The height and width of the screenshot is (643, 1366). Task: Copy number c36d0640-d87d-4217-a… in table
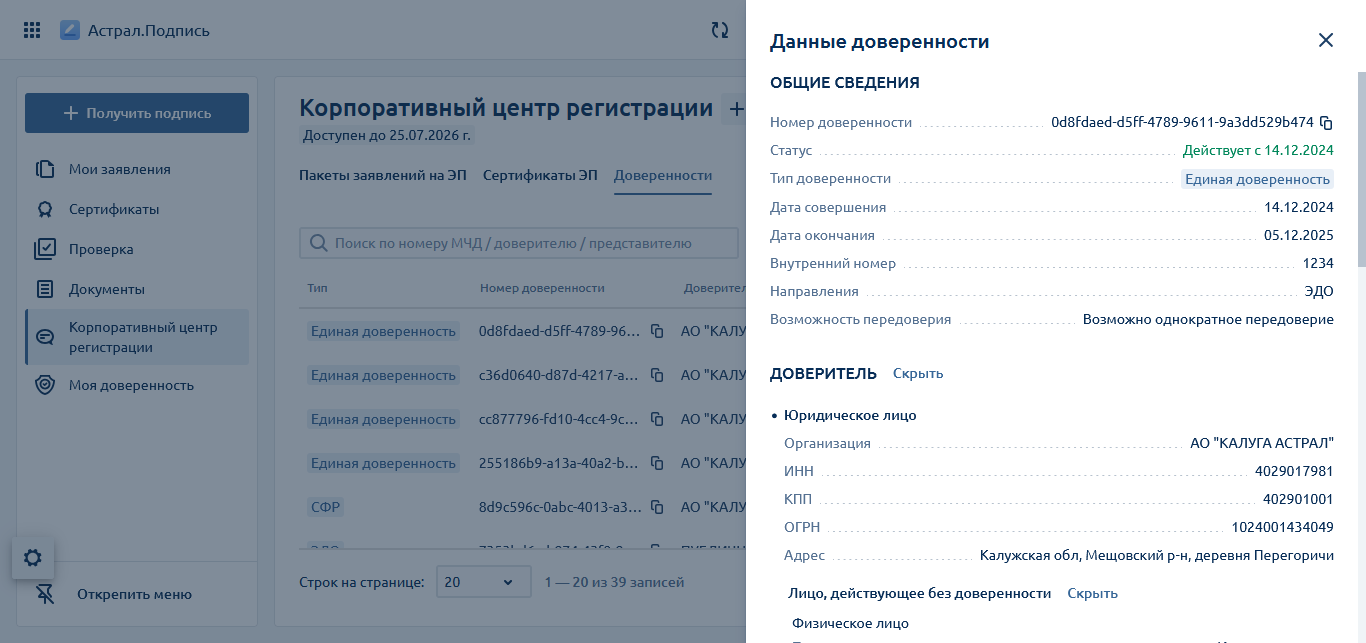[x=657, y=375]
